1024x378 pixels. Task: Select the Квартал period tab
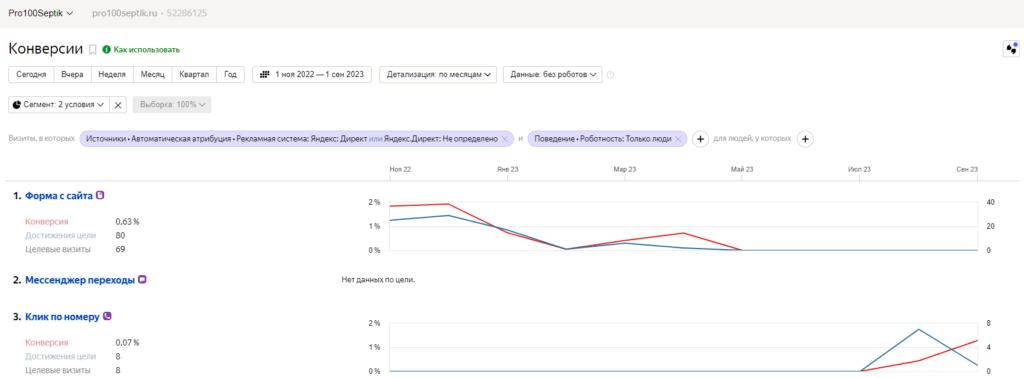tap(194, 74)
